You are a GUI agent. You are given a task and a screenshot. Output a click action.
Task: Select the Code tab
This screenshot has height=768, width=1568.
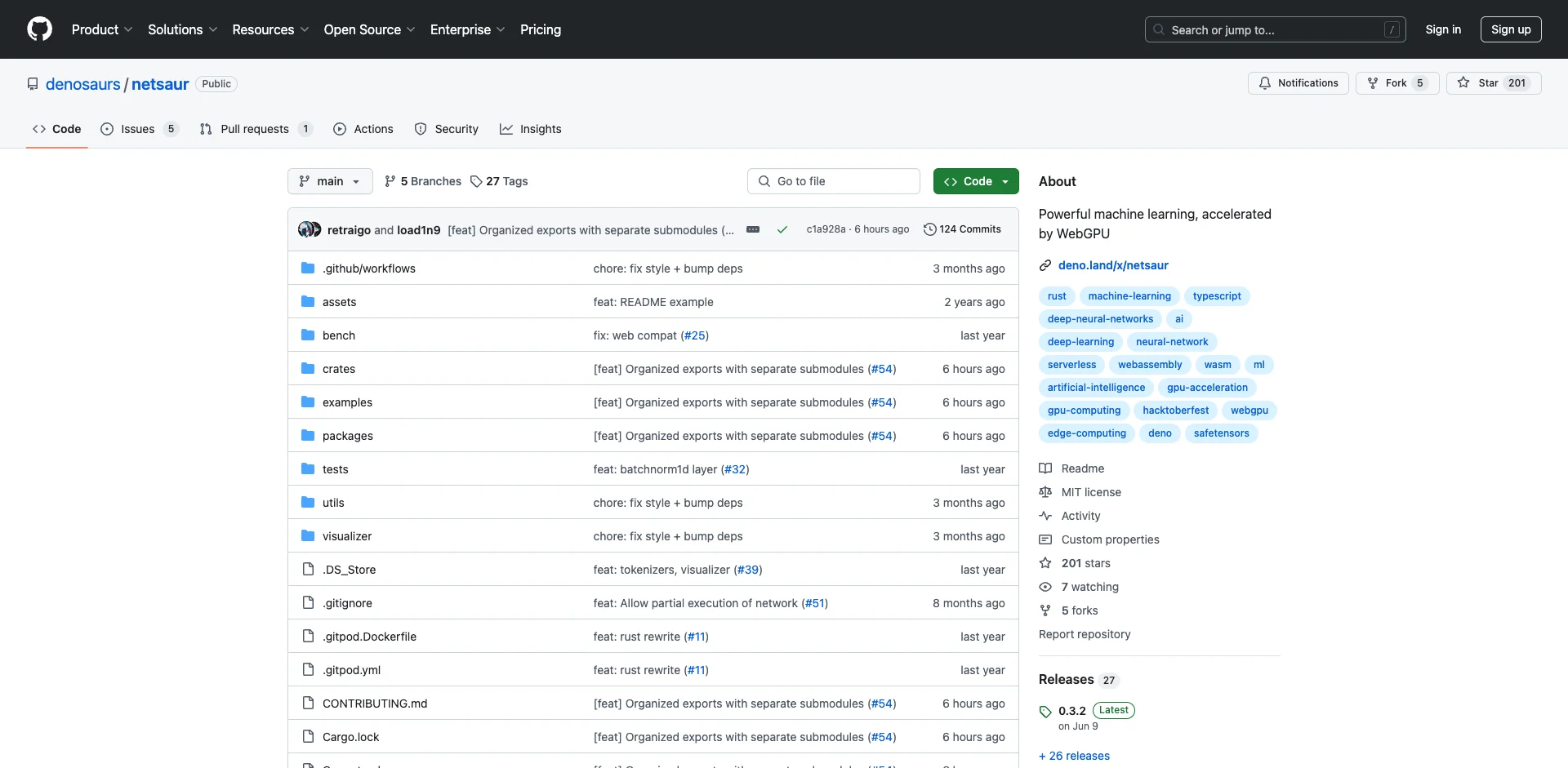[57, 129]
